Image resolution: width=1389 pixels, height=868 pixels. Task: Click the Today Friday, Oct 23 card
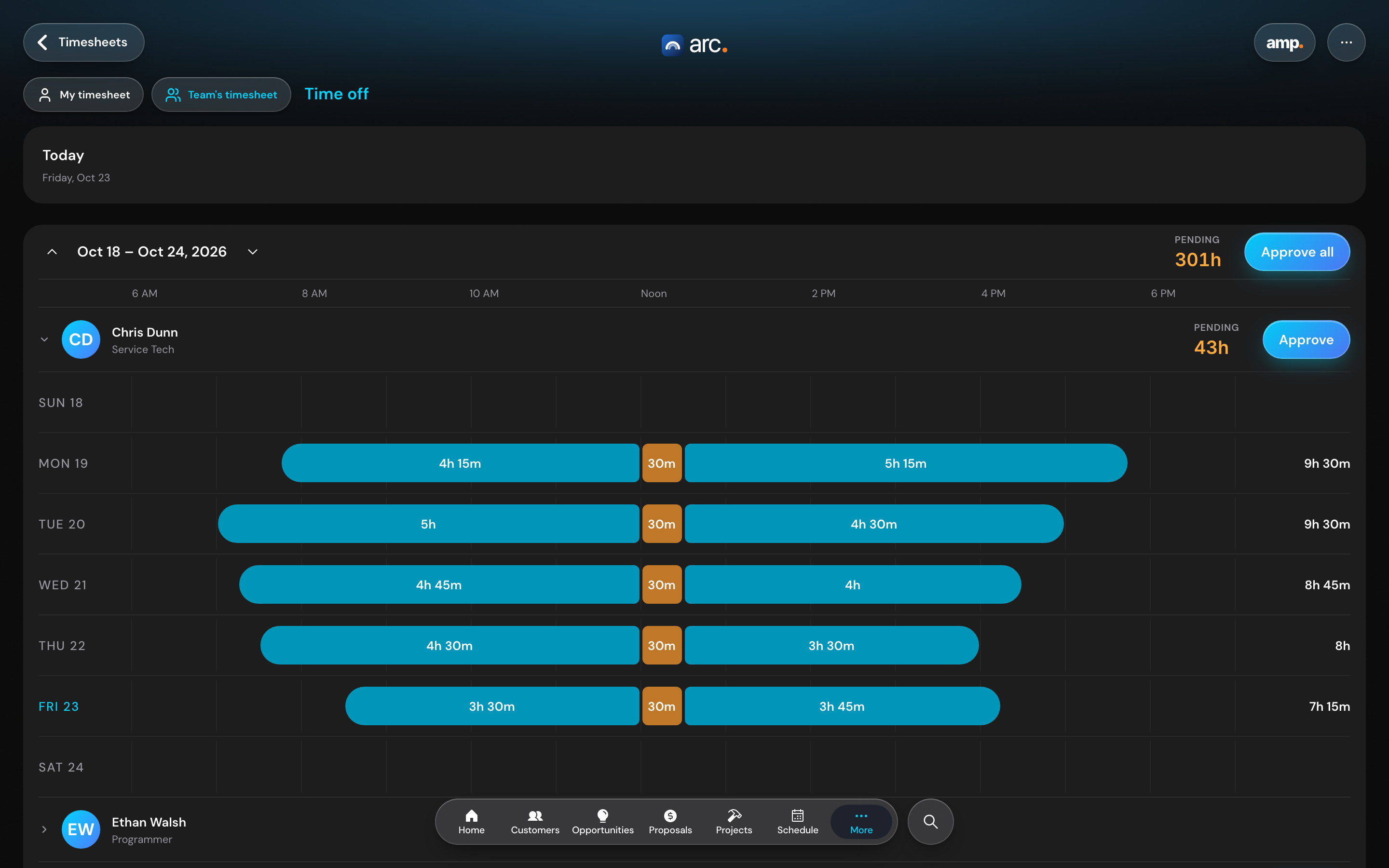click(694, 165)
